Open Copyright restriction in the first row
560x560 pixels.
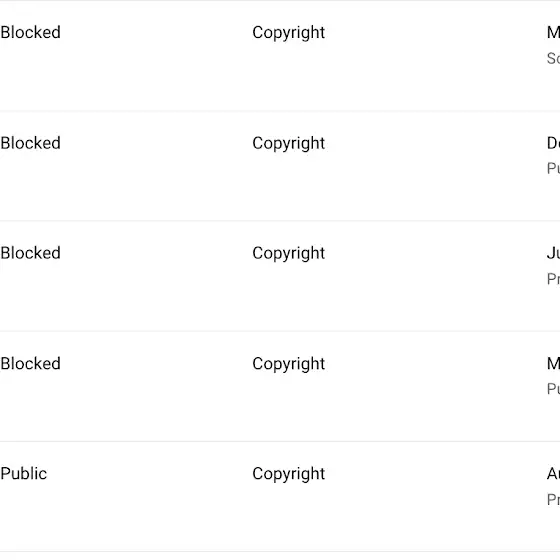(289, 33)
